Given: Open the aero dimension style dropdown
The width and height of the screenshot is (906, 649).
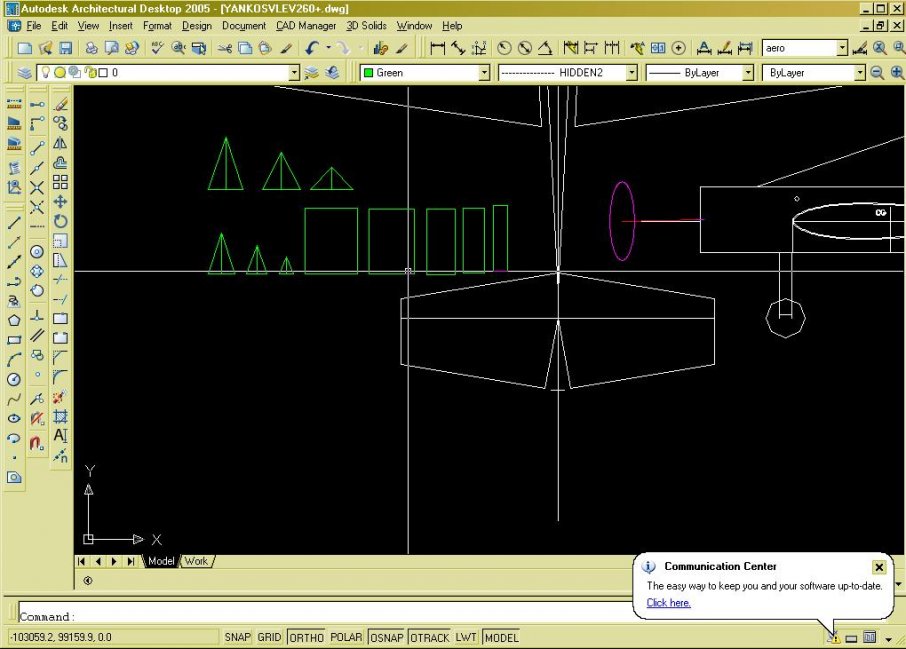Looking at the screenshot, I should tap(842, 48).
